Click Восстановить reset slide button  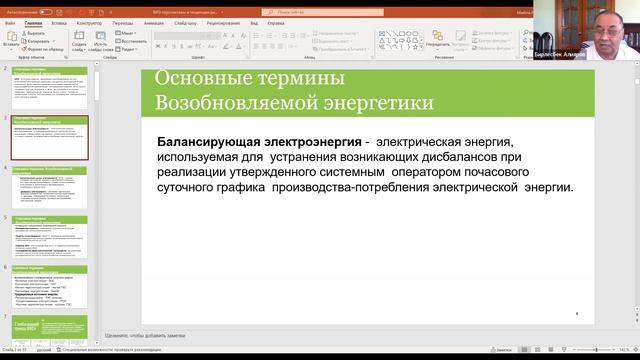pyautogui.click(x=131, y=41)
